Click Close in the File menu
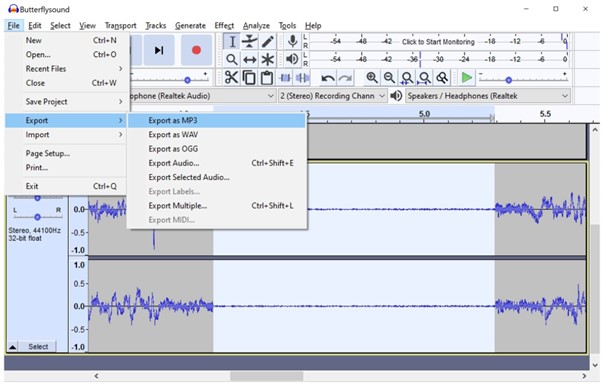602x387 pixels. click(x=67, y=83)
